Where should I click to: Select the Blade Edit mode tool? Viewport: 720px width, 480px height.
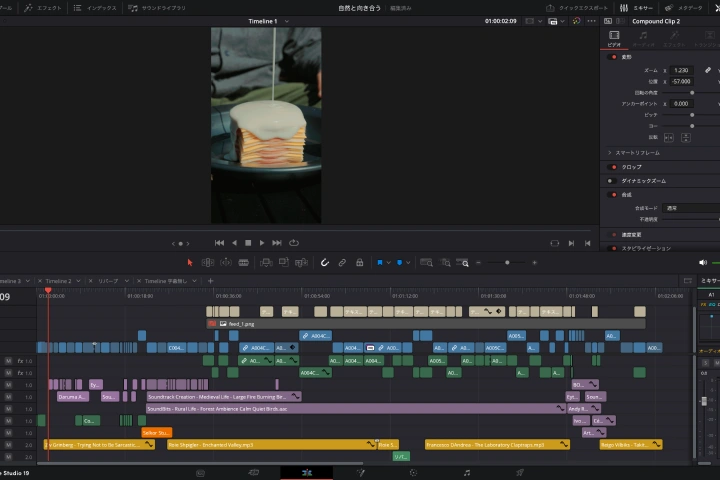243,262
